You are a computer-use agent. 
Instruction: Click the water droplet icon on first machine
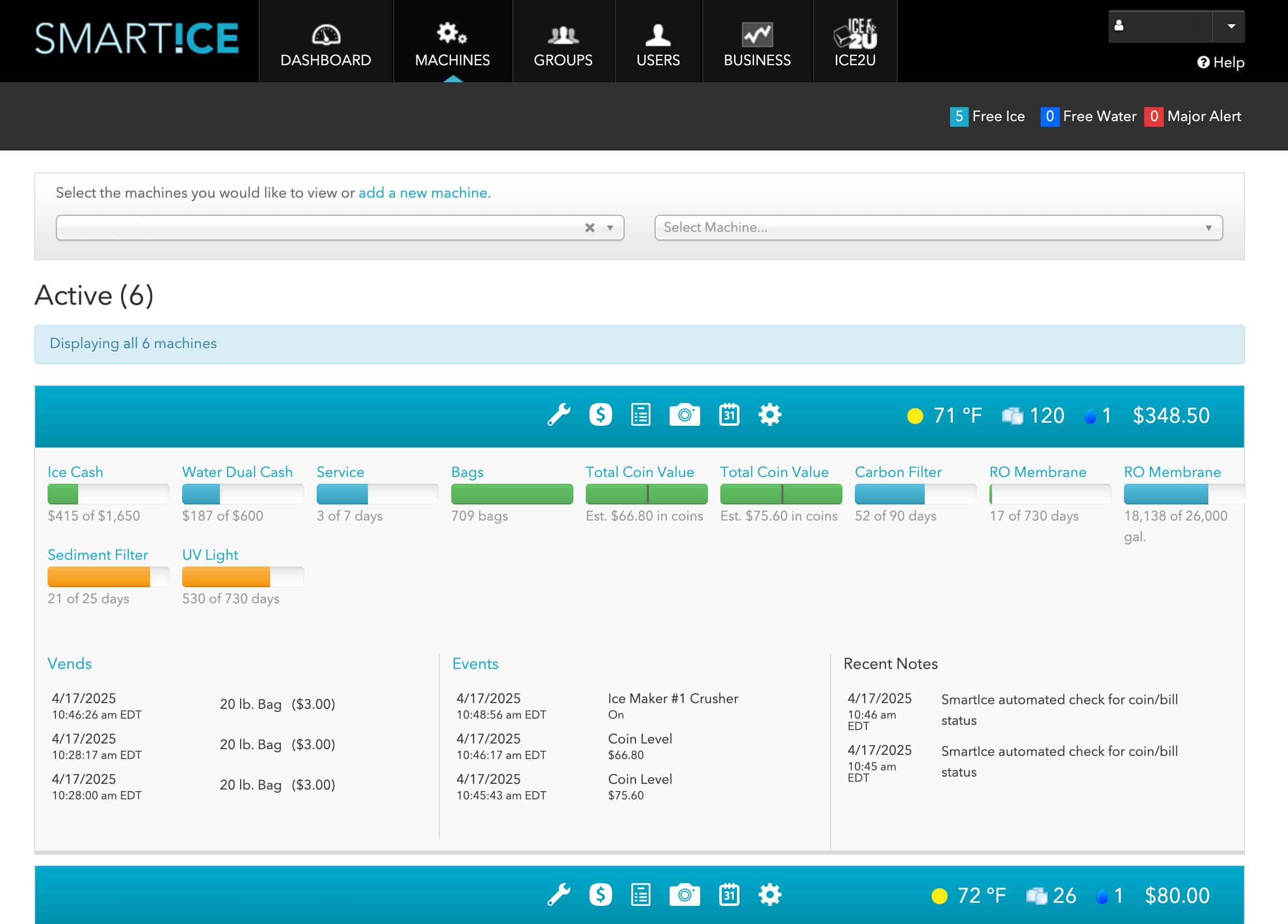tap(1090, 416)
